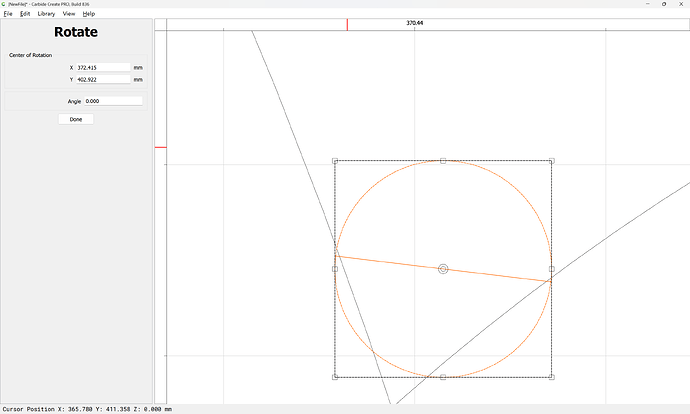Open the Edit menu

[25, 14]
